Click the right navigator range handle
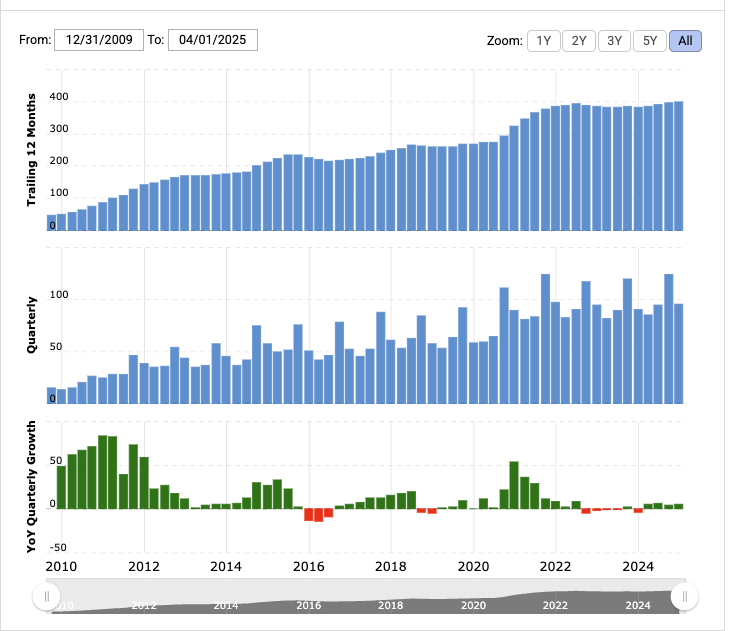The height and width of the screenshot is (631, 735). [x=685, y=597]
